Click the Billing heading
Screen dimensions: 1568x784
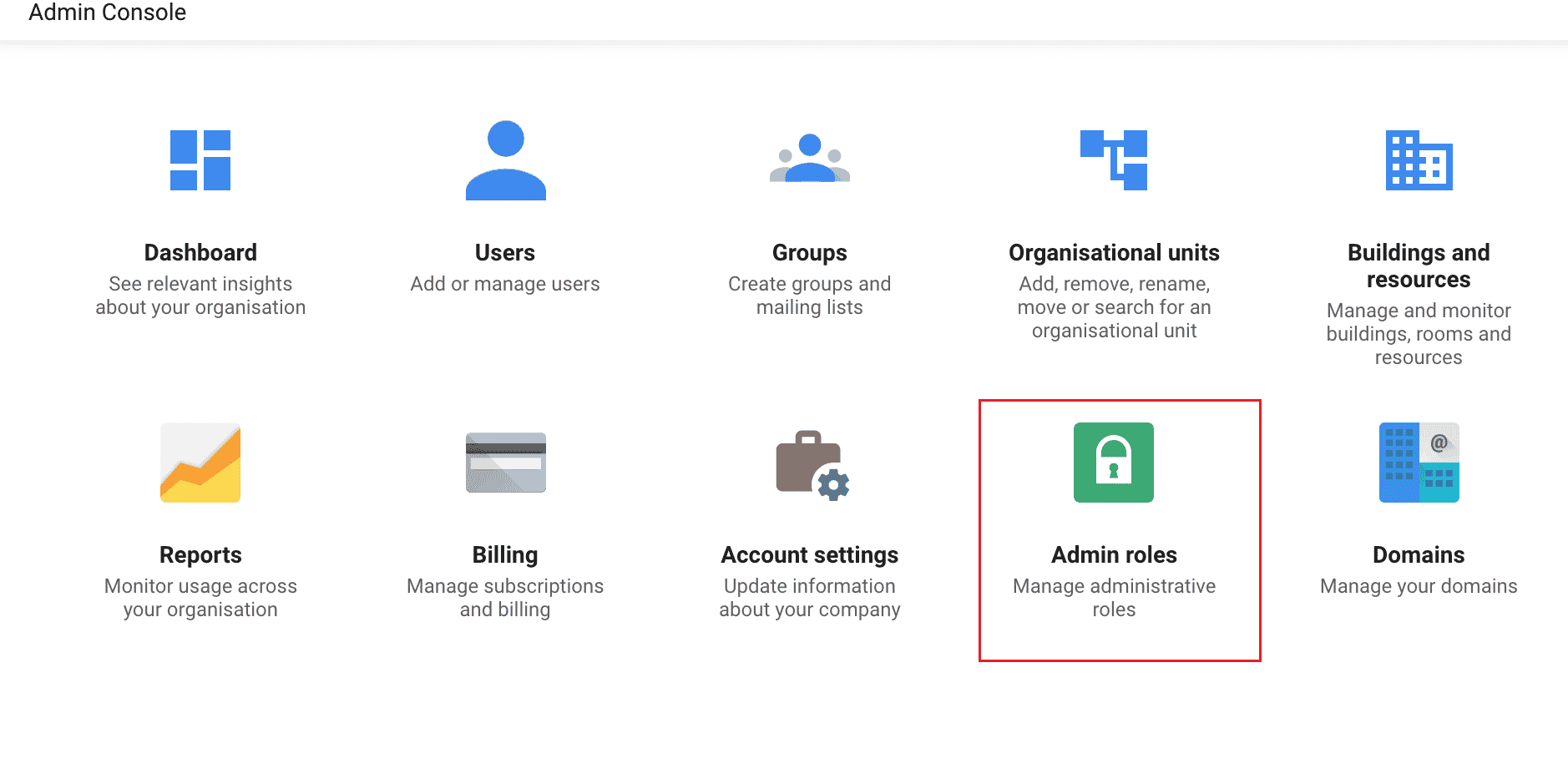[505, 555]
